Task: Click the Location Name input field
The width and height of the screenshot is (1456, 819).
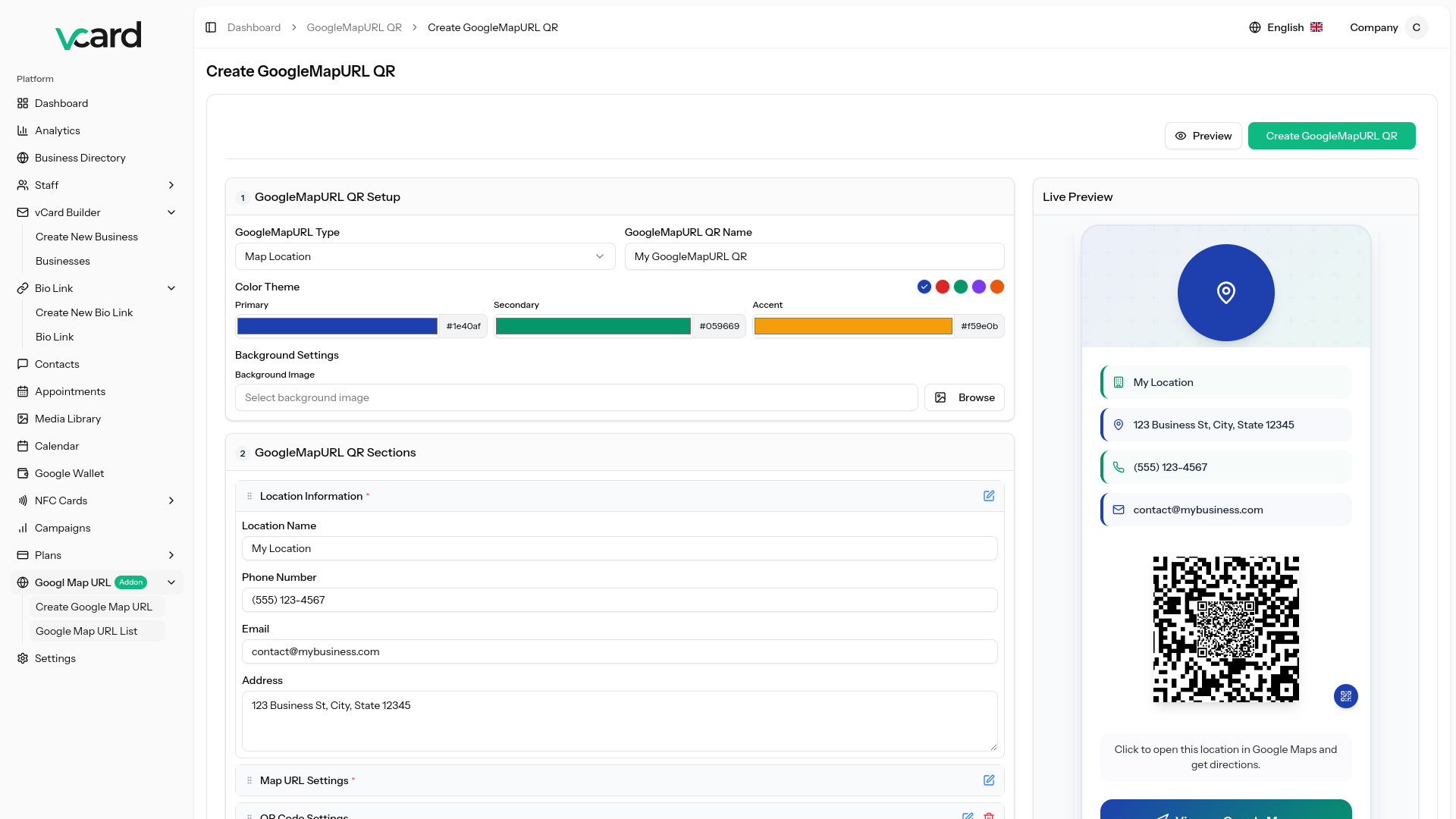Action: coord(619,548)
